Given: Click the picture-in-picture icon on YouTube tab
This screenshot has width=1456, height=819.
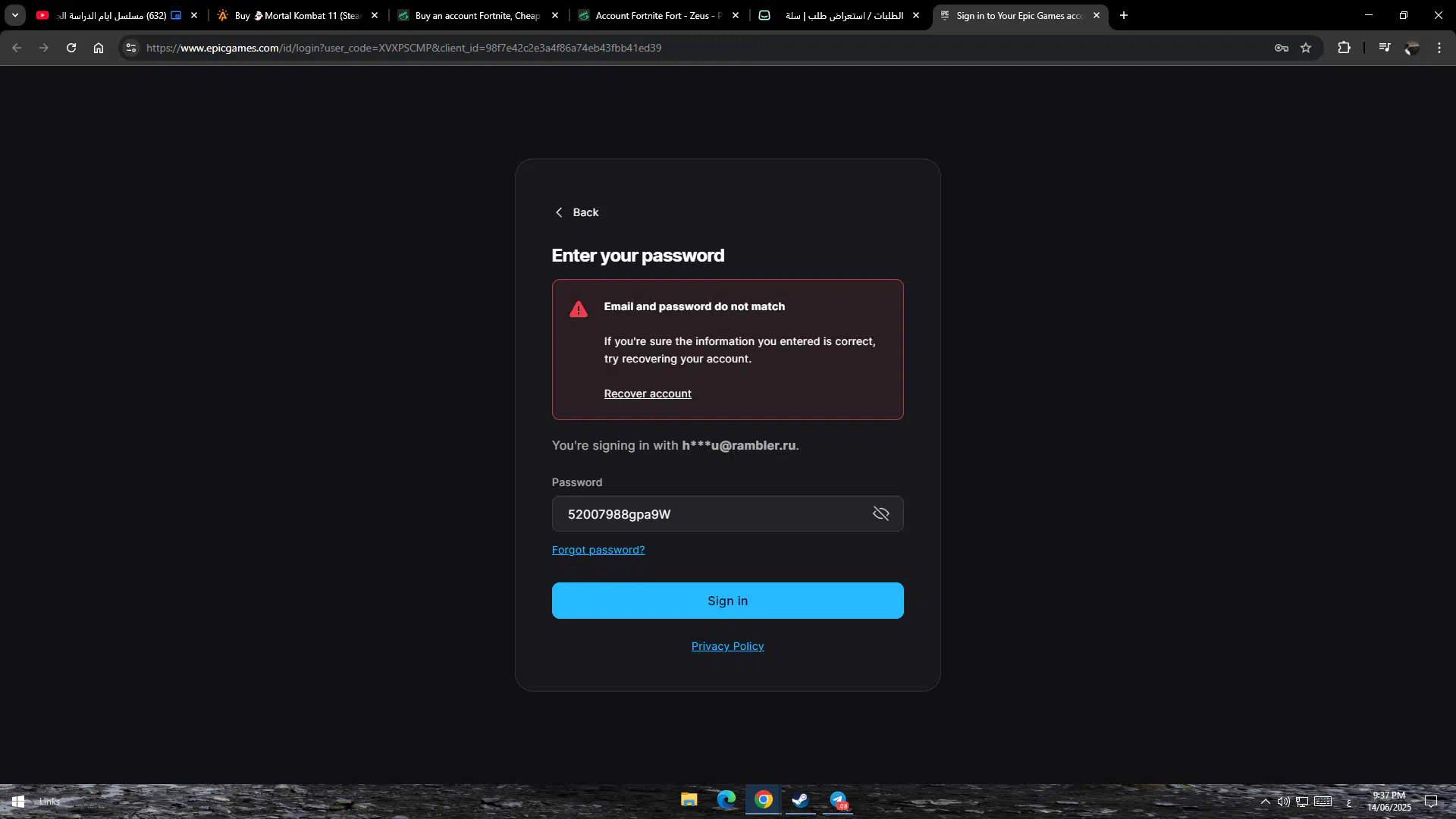Looking at the screenshot, I should pos(176,15).
